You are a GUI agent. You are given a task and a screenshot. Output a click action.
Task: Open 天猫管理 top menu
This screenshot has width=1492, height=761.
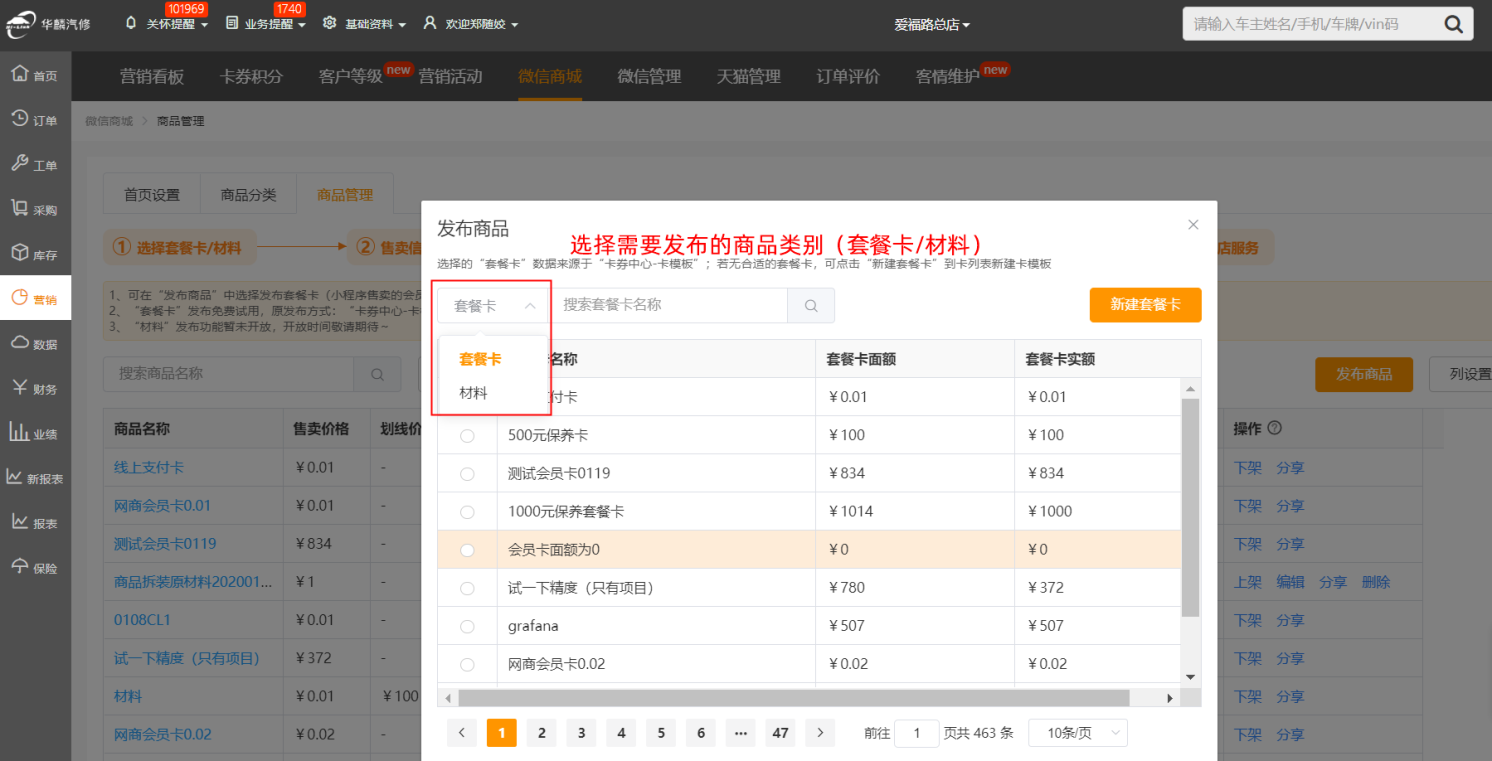pos(749,76)
